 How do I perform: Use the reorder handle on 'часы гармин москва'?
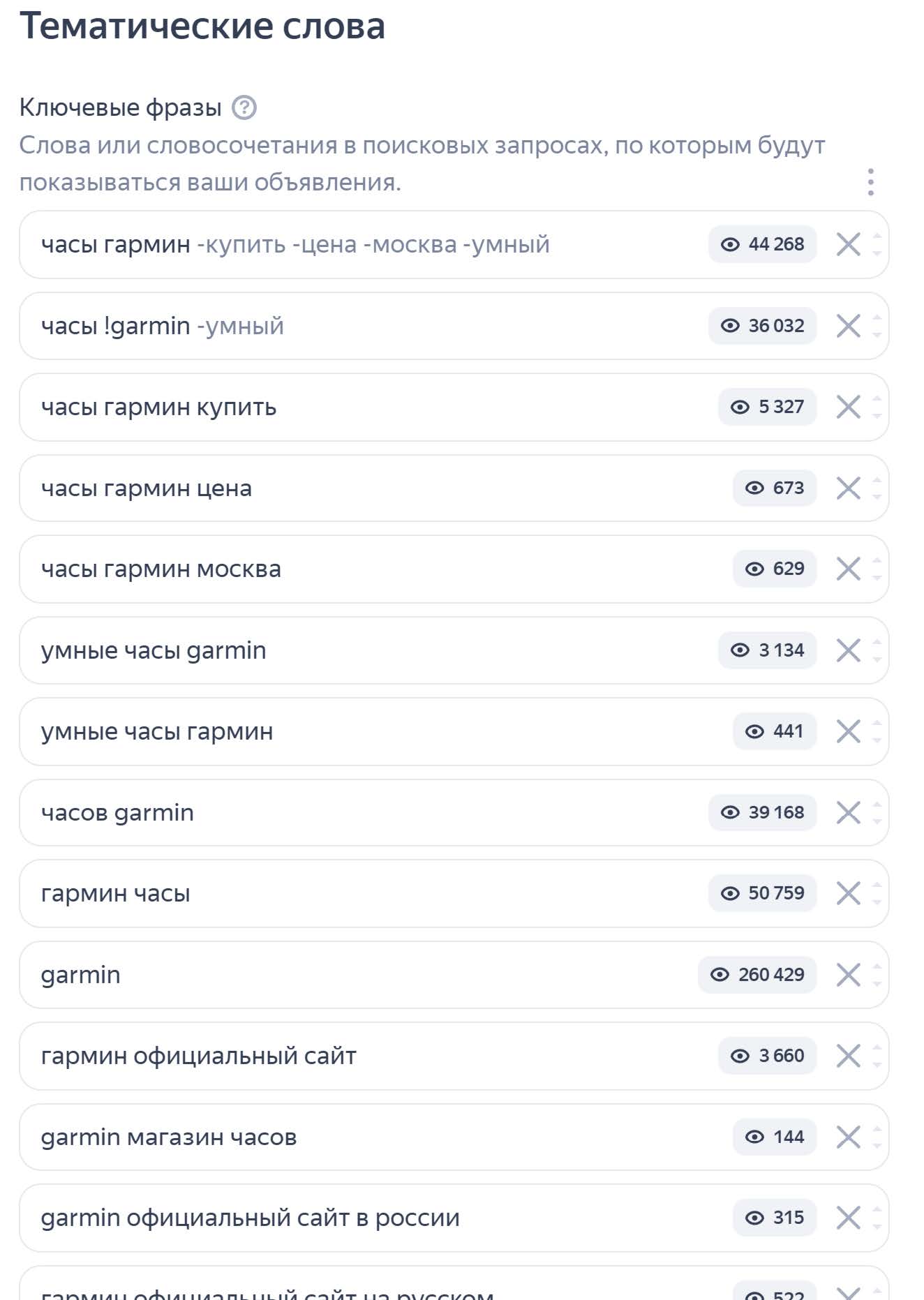[x=877, y=569]
